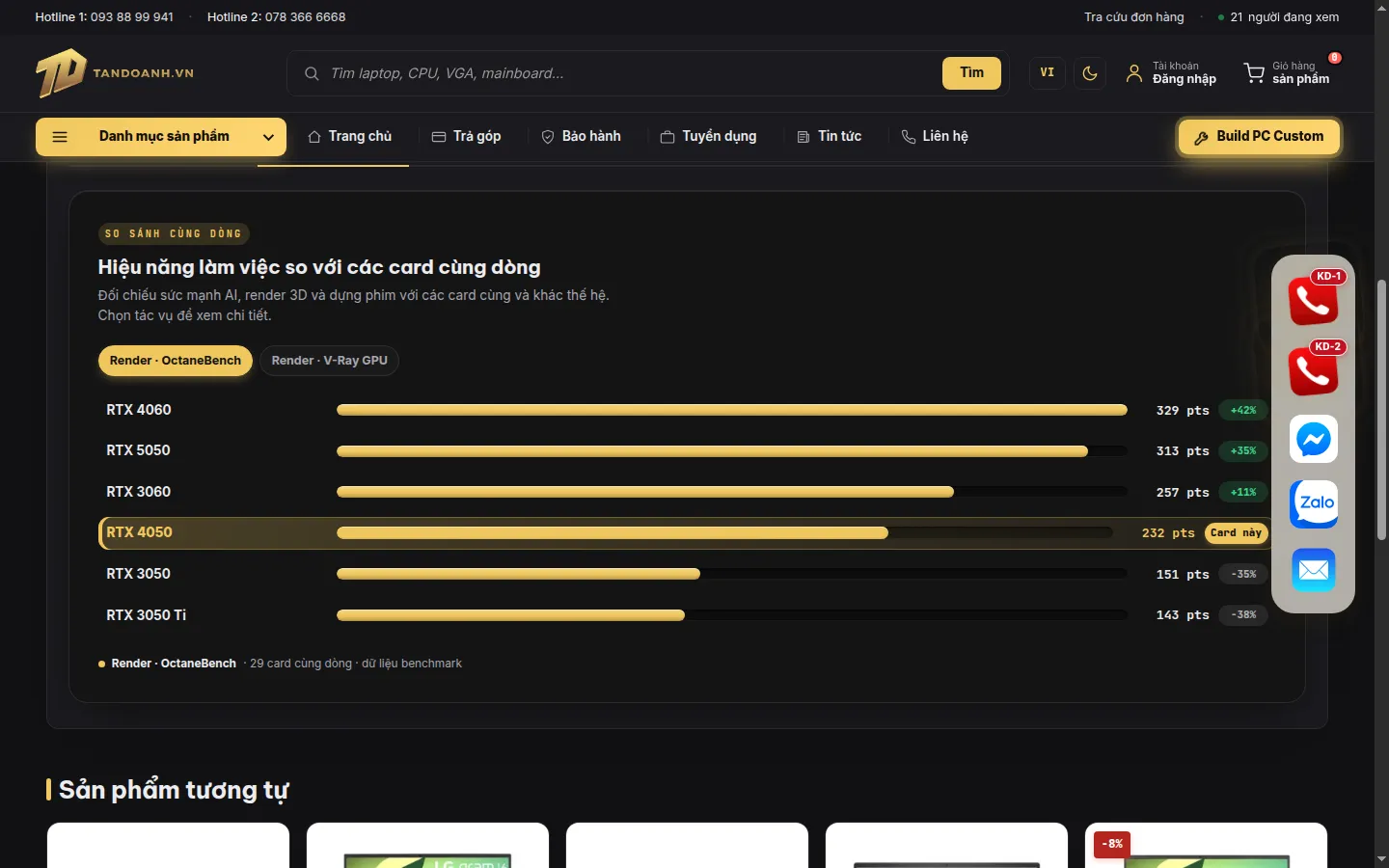
Task: Click the chevron on the category menu
Action: (x=268, y=137)
